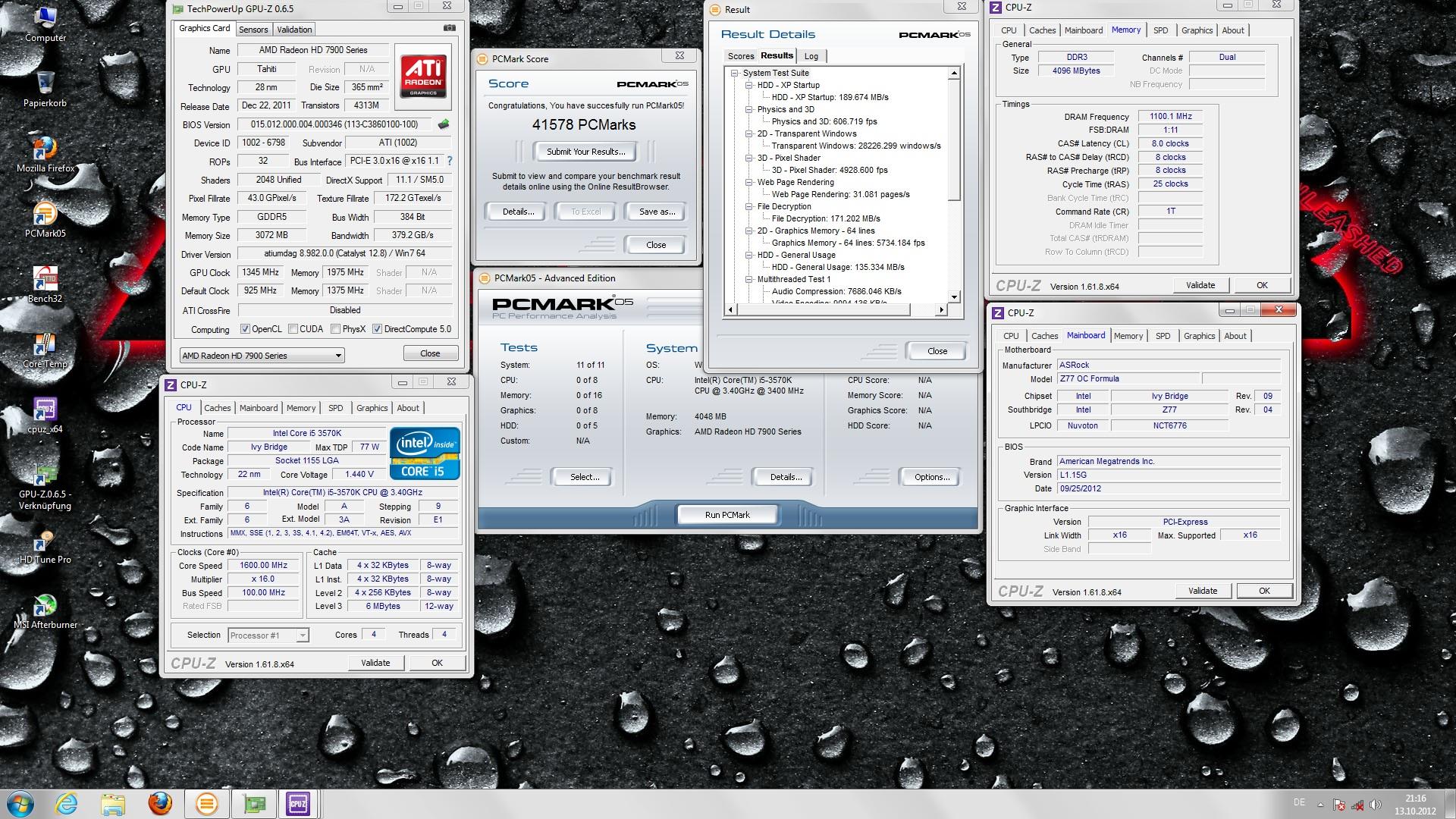Click the Submit Your Results button
The width and height of the screenshot is (1456, 819).
(x=586, y=152)
